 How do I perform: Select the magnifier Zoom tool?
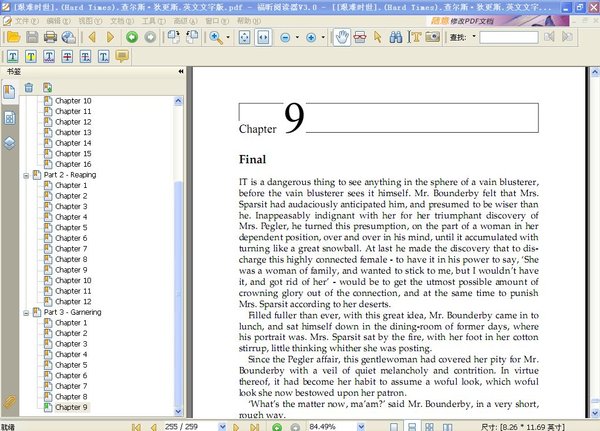click(216, 37)
